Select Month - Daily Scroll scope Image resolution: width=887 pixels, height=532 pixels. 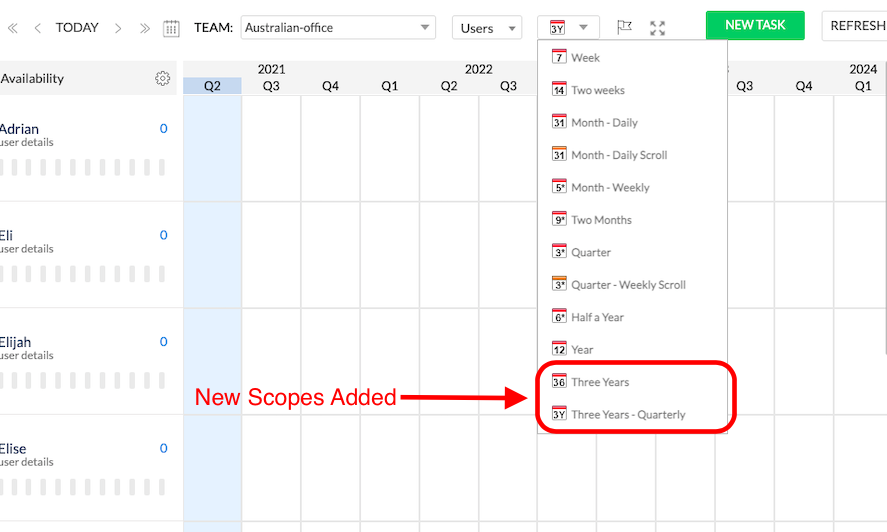pos(618,155)
